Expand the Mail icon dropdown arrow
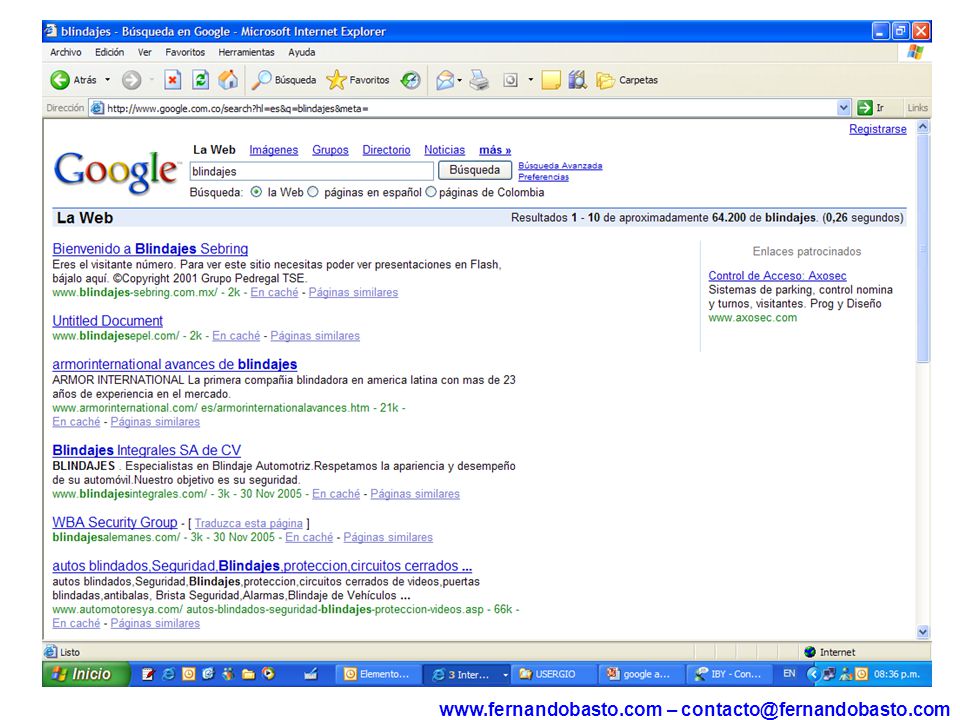The image size is (960, 720). tap(460, 80)
